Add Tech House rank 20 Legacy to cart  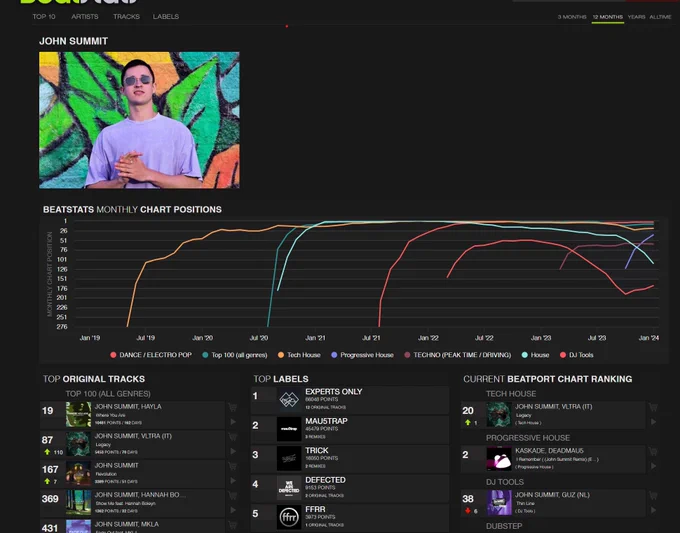[653, 407]
